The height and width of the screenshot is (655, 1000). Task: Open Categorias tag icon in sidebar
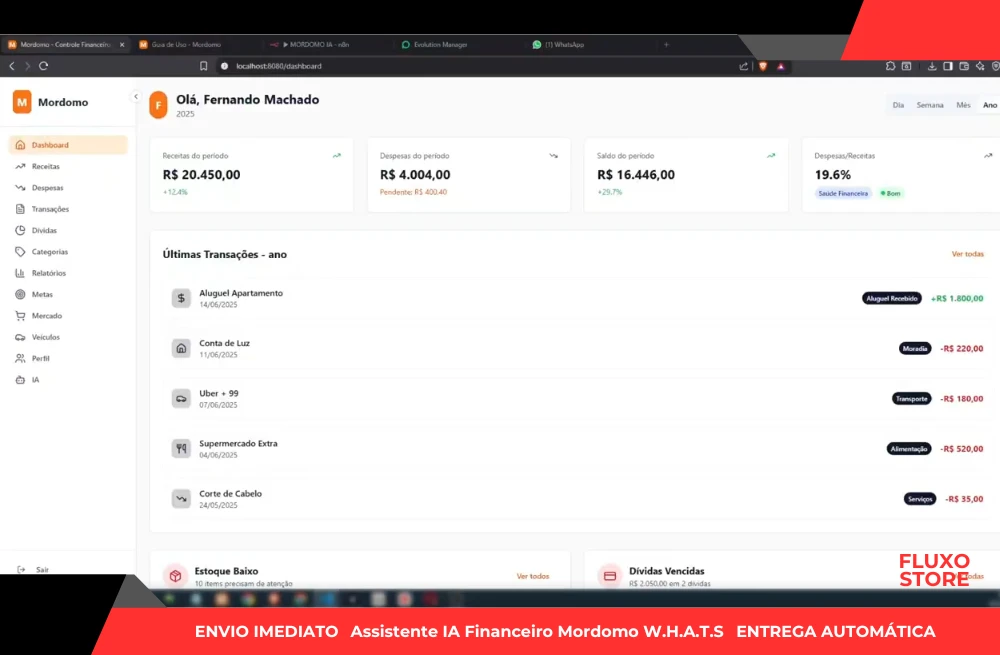[21, 252]
